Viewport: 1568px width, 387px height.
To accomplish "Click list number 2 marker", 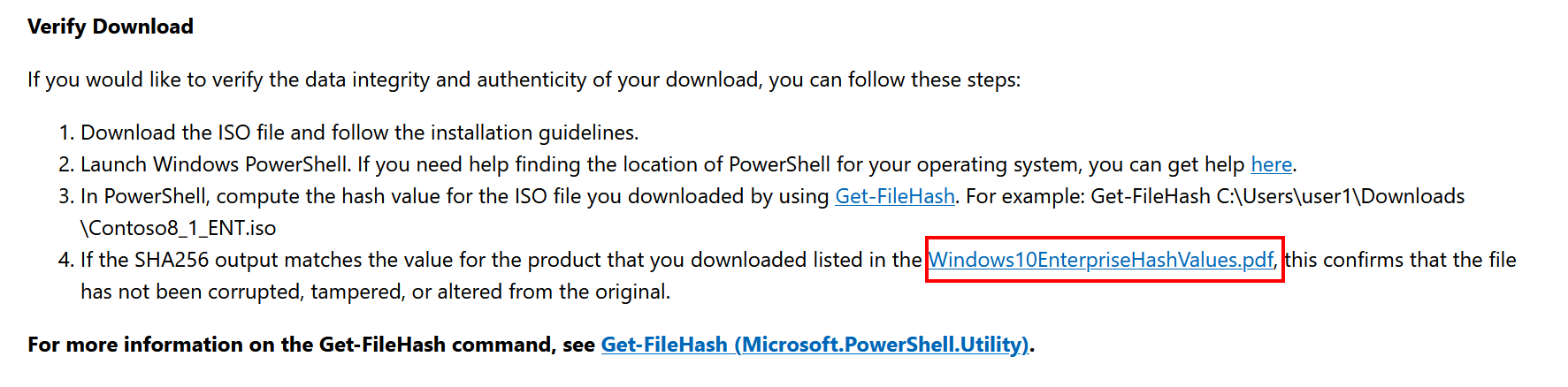I will pos(65,165).
